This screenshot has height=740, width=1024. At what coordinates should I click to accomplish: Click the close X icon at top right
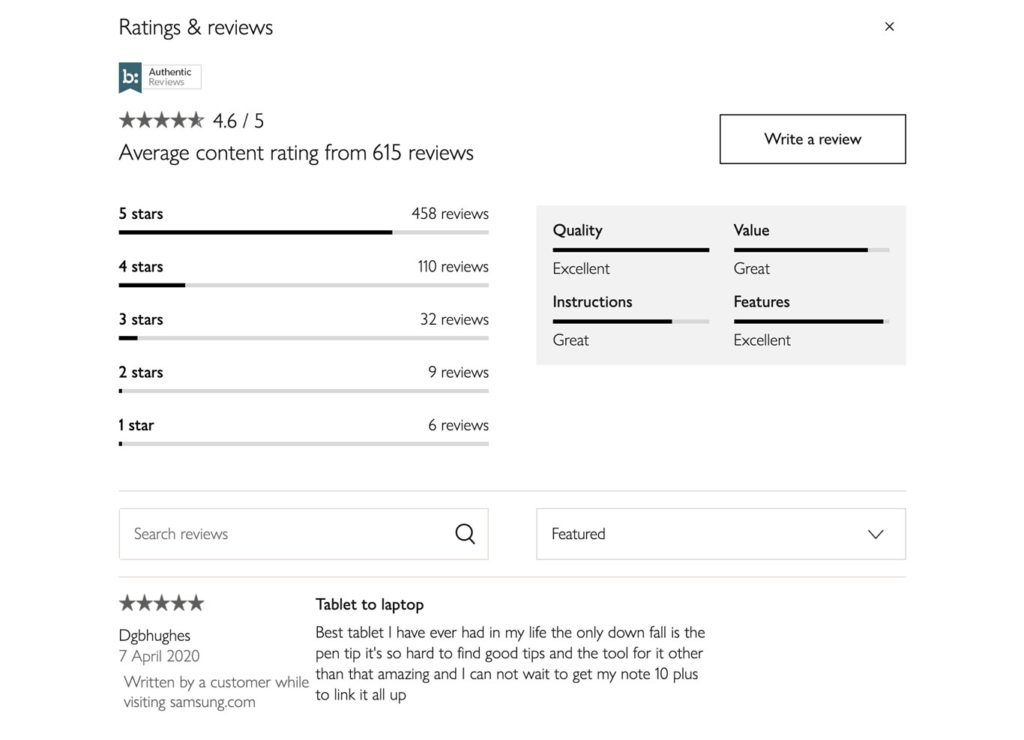(x=889, y=26)
